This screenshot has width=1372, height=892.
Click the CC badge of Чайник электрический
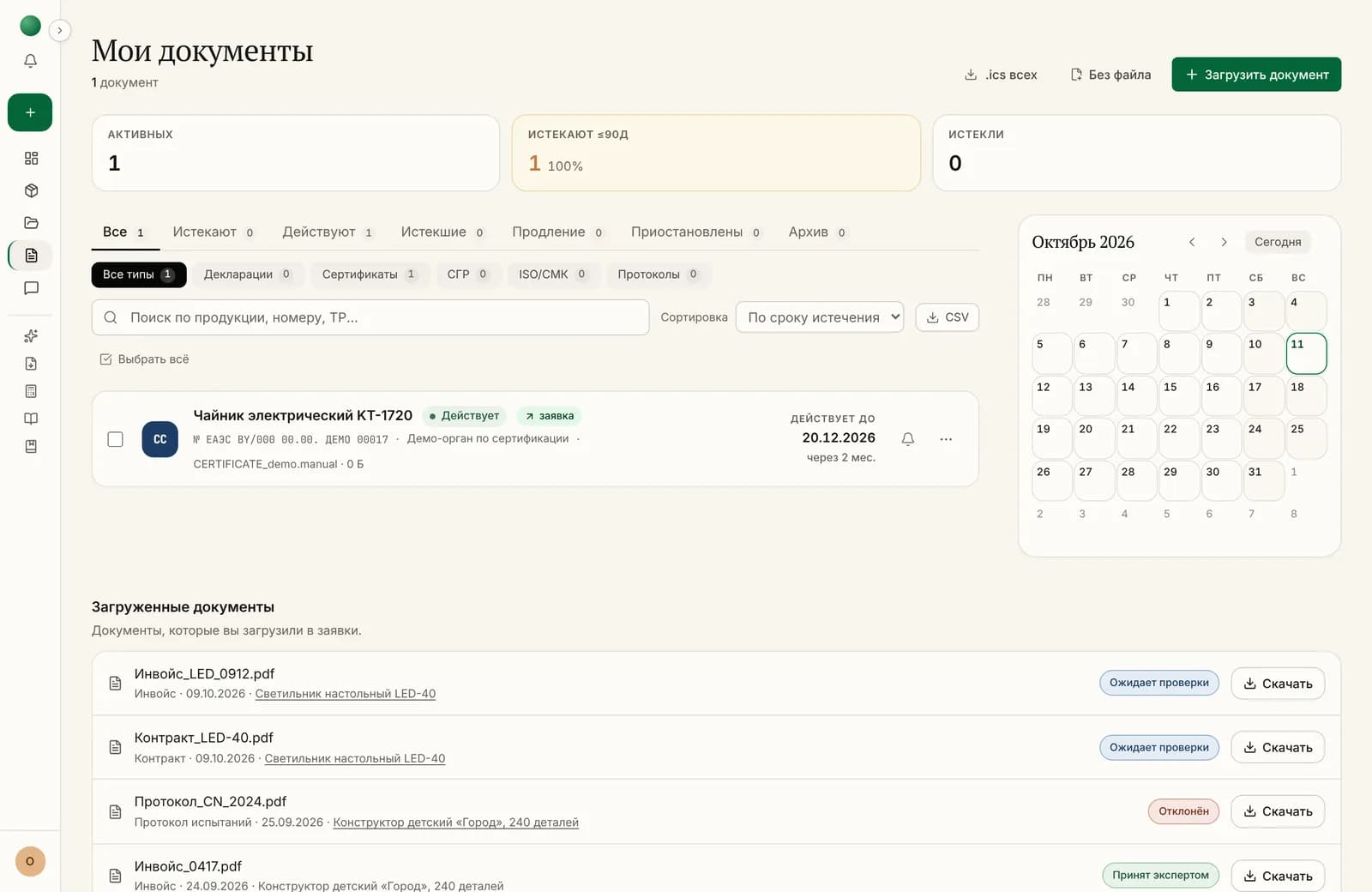pos(159,439)
